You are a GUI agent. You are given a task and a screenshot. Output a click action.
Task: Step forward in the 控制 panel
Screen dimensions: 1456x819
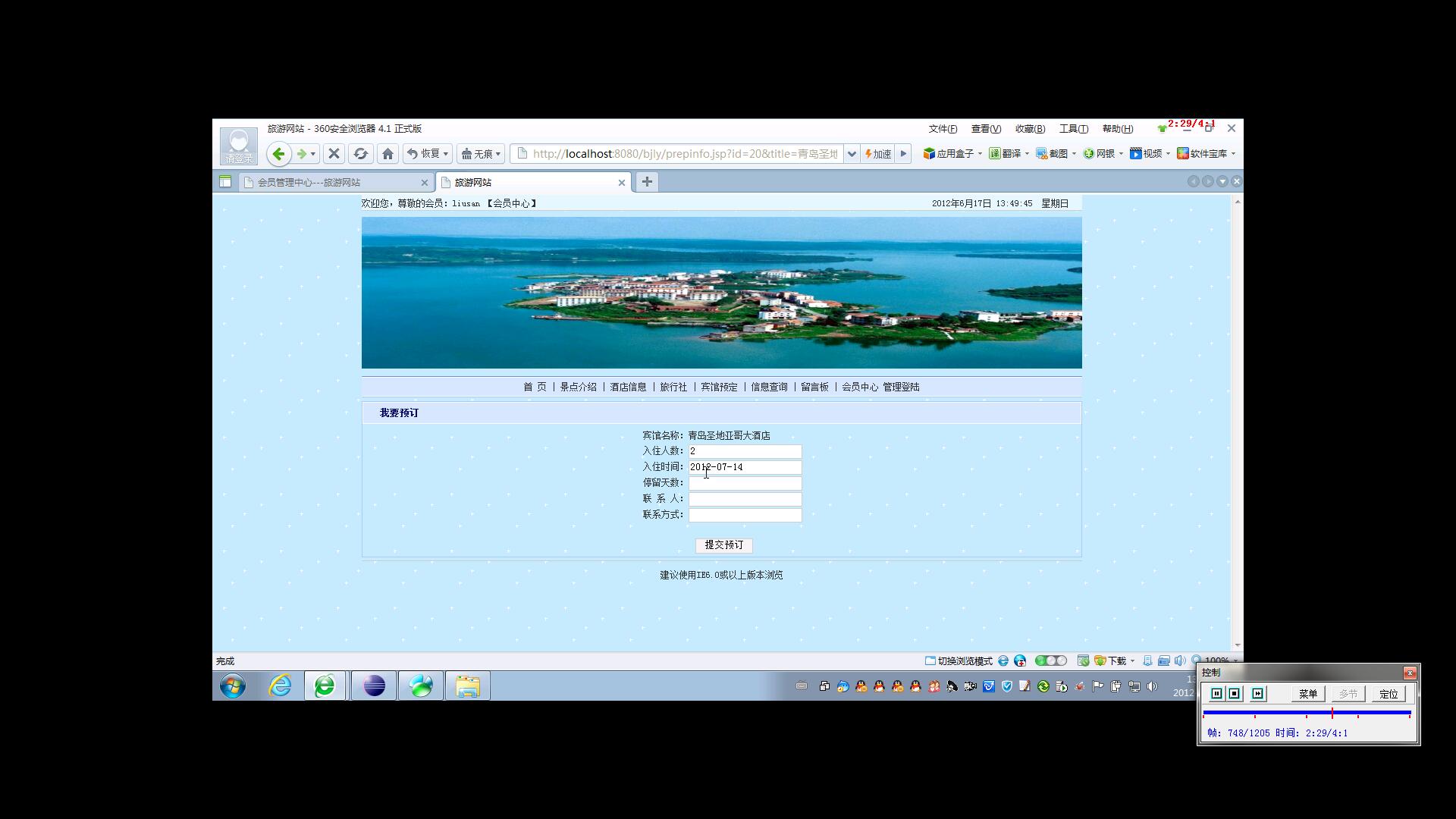coord(1258,694)
